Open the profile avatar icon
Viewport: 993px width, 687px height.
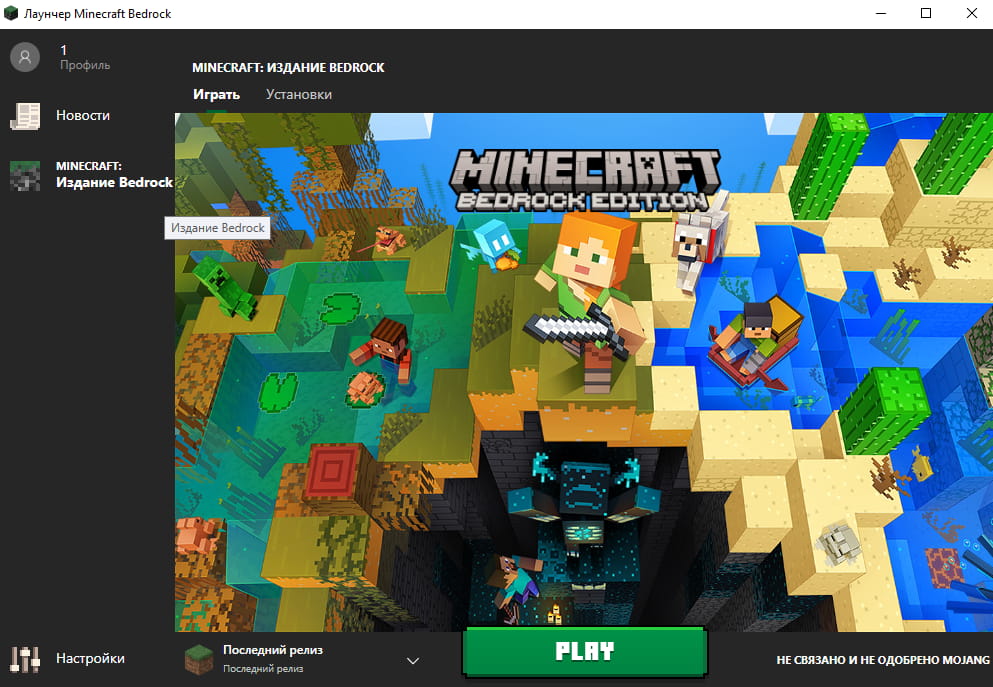pyautogui.click(x=25, y=57)
